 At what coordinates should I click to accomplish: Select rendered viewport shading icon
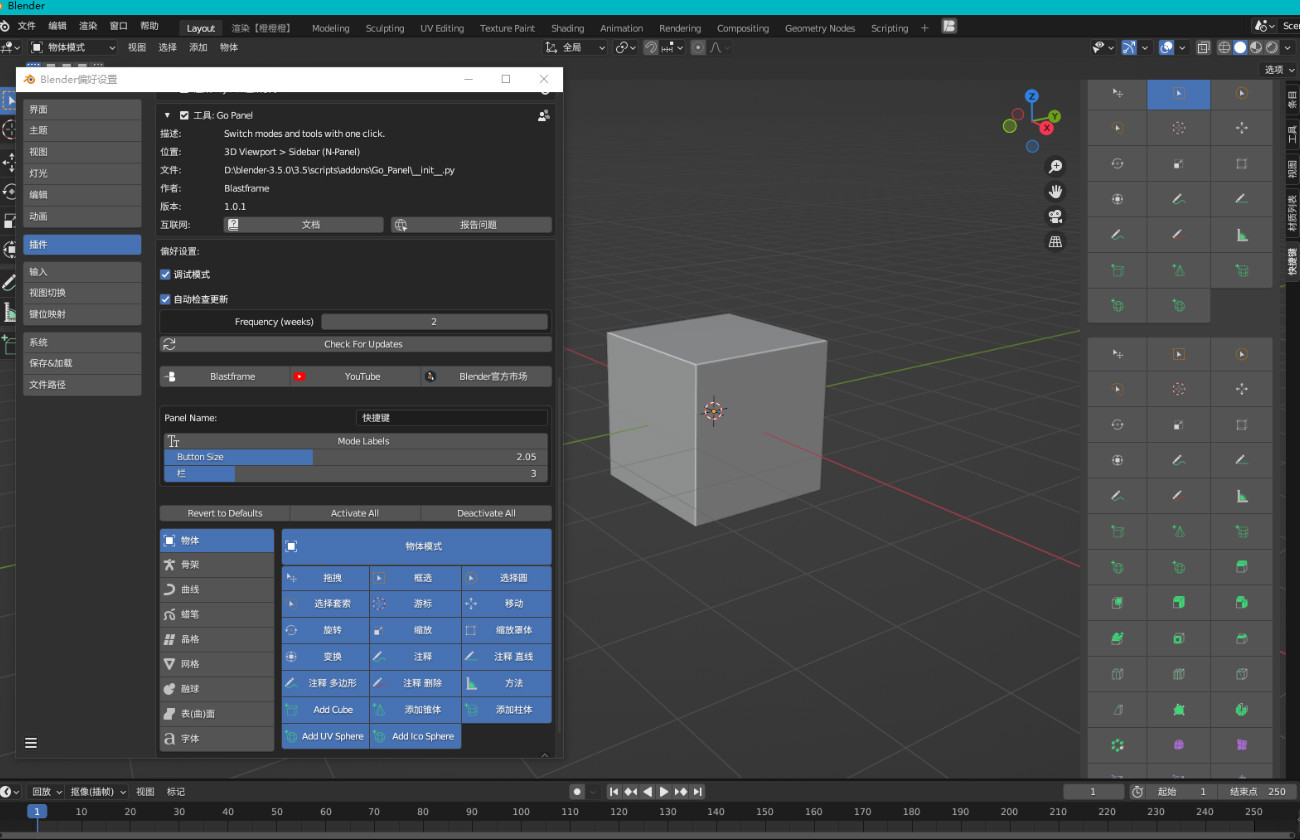pyautogui.click(x=1271, y=48)
